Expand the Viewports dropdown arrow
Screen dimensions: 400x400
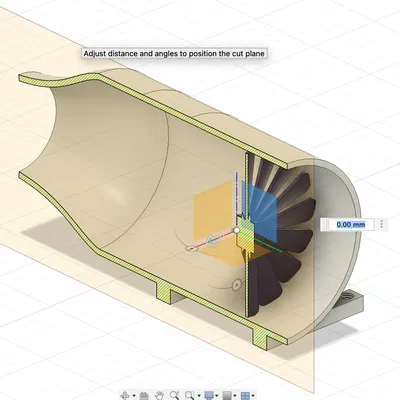click(253, 396)
